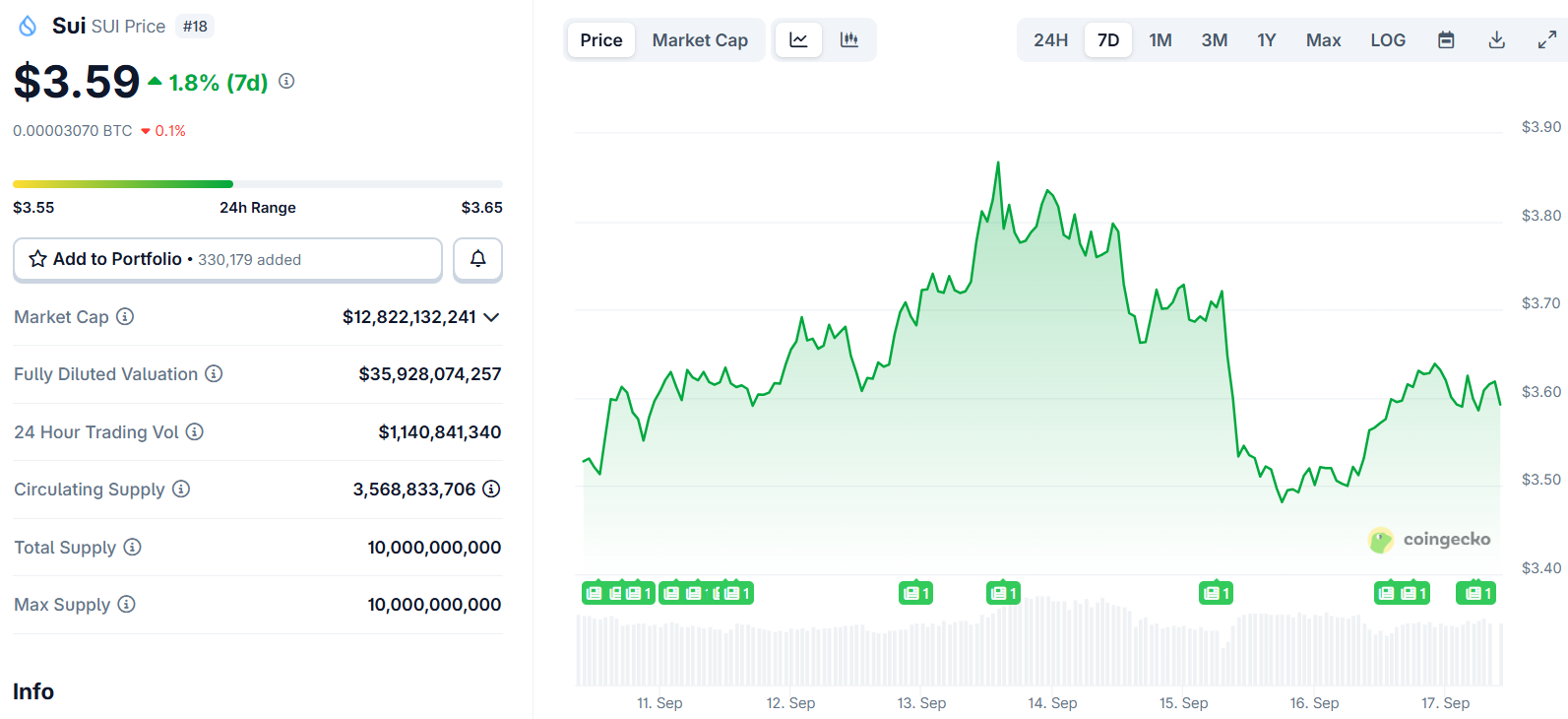Expand the Market Cap chevron dropdown
This screenshot has height=719, width=1568.
click(492, 317)
